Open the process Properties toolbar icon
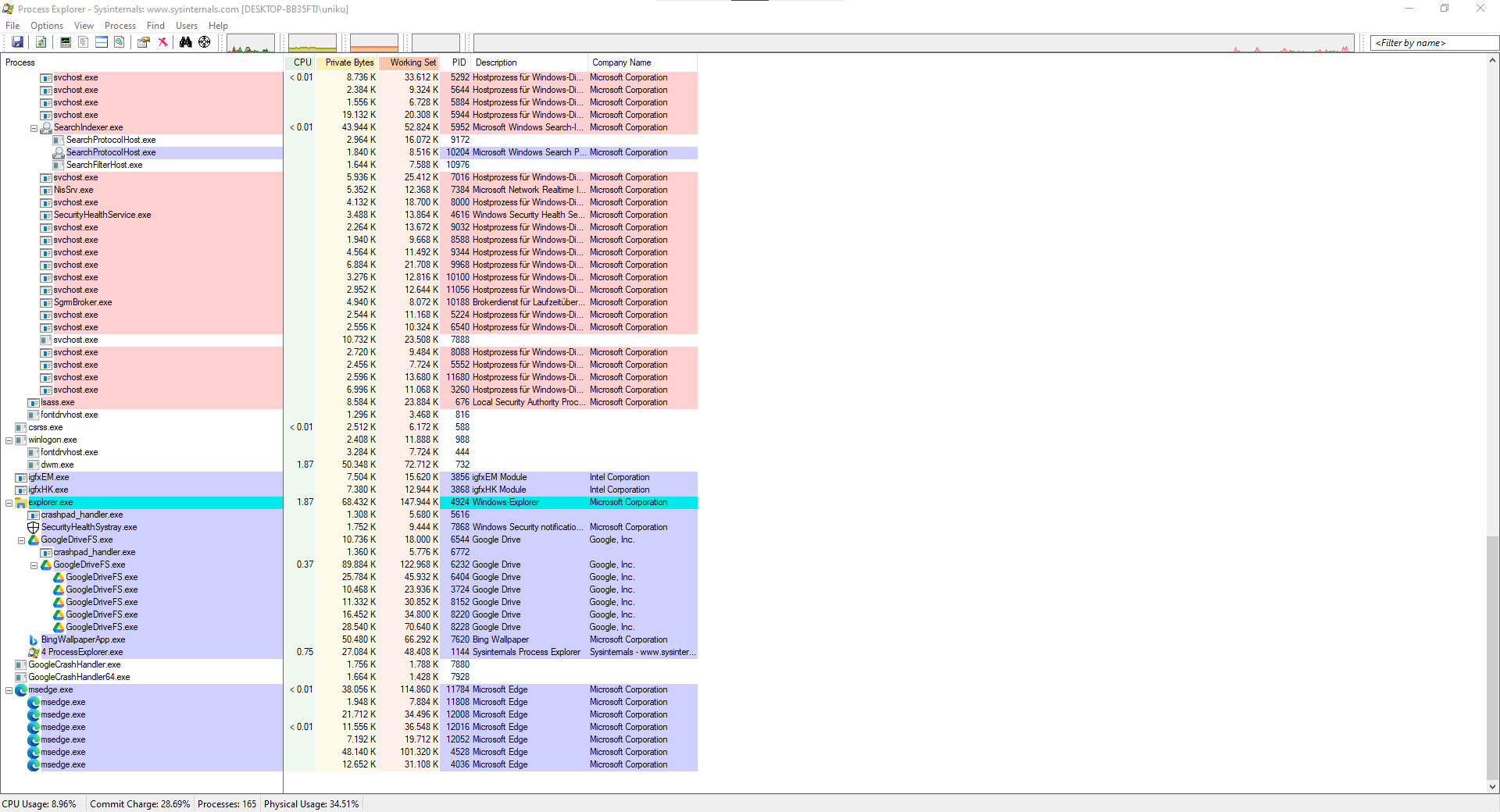The width and height of the screenshot is (1500, 812). point(144,42)
